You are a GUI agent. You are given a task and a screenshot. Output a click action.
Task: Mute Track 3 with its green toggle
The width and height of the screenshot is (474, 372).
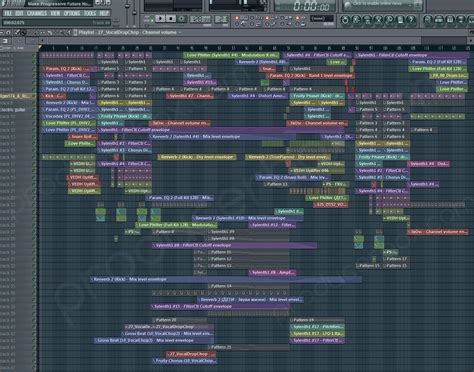[x=34, y=69]
